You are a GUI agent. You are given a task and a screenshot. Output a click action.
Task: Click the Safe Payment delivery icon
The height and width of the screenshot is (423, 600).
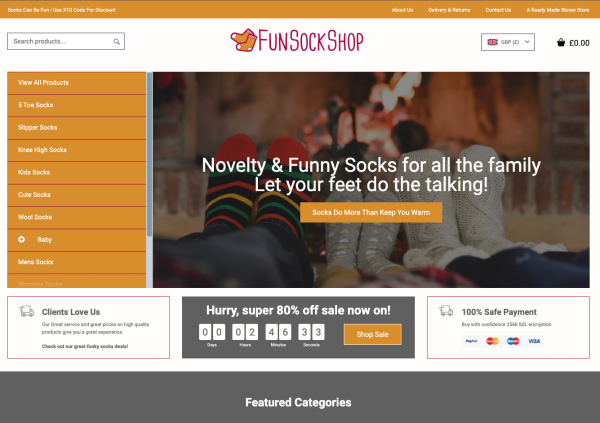(446, 310)
